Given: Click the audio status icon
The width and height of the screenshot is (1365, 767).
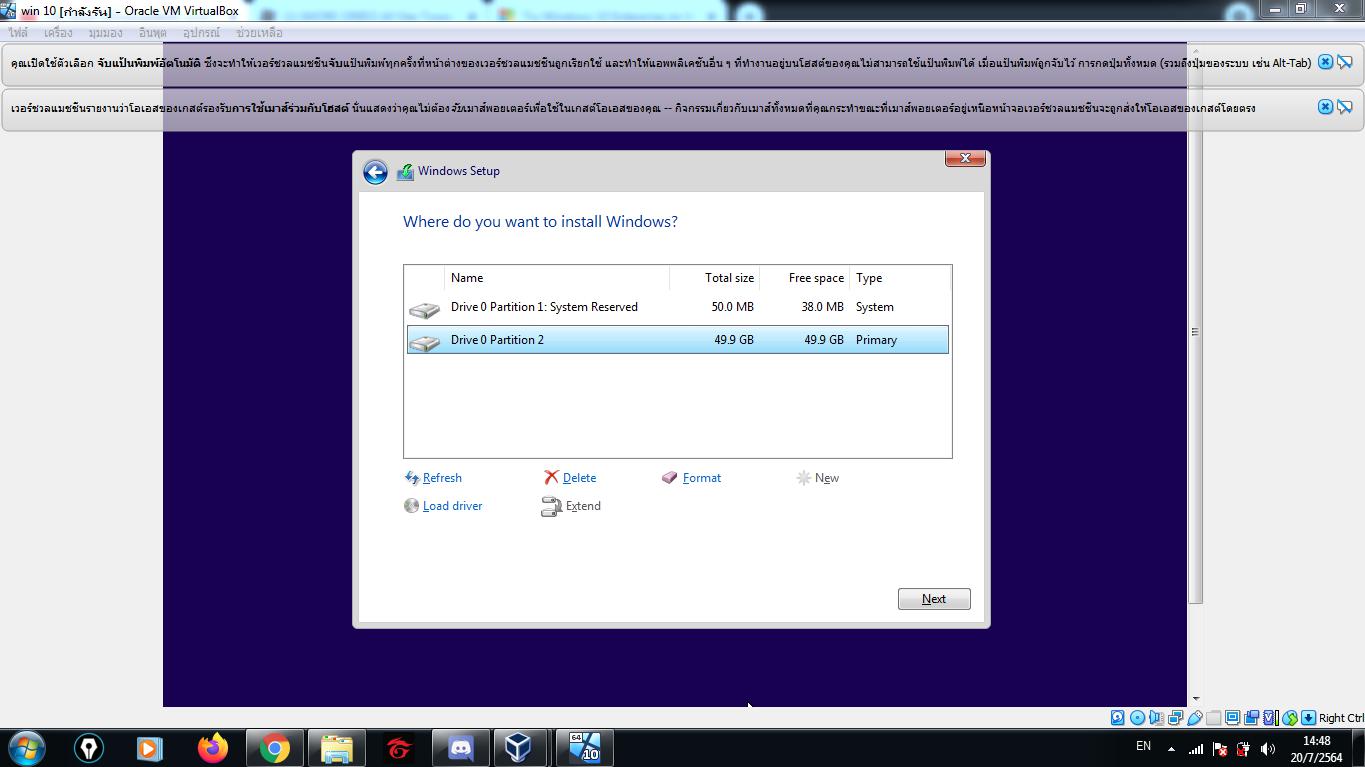Looking at the screenshot, I should [1156, 718].
